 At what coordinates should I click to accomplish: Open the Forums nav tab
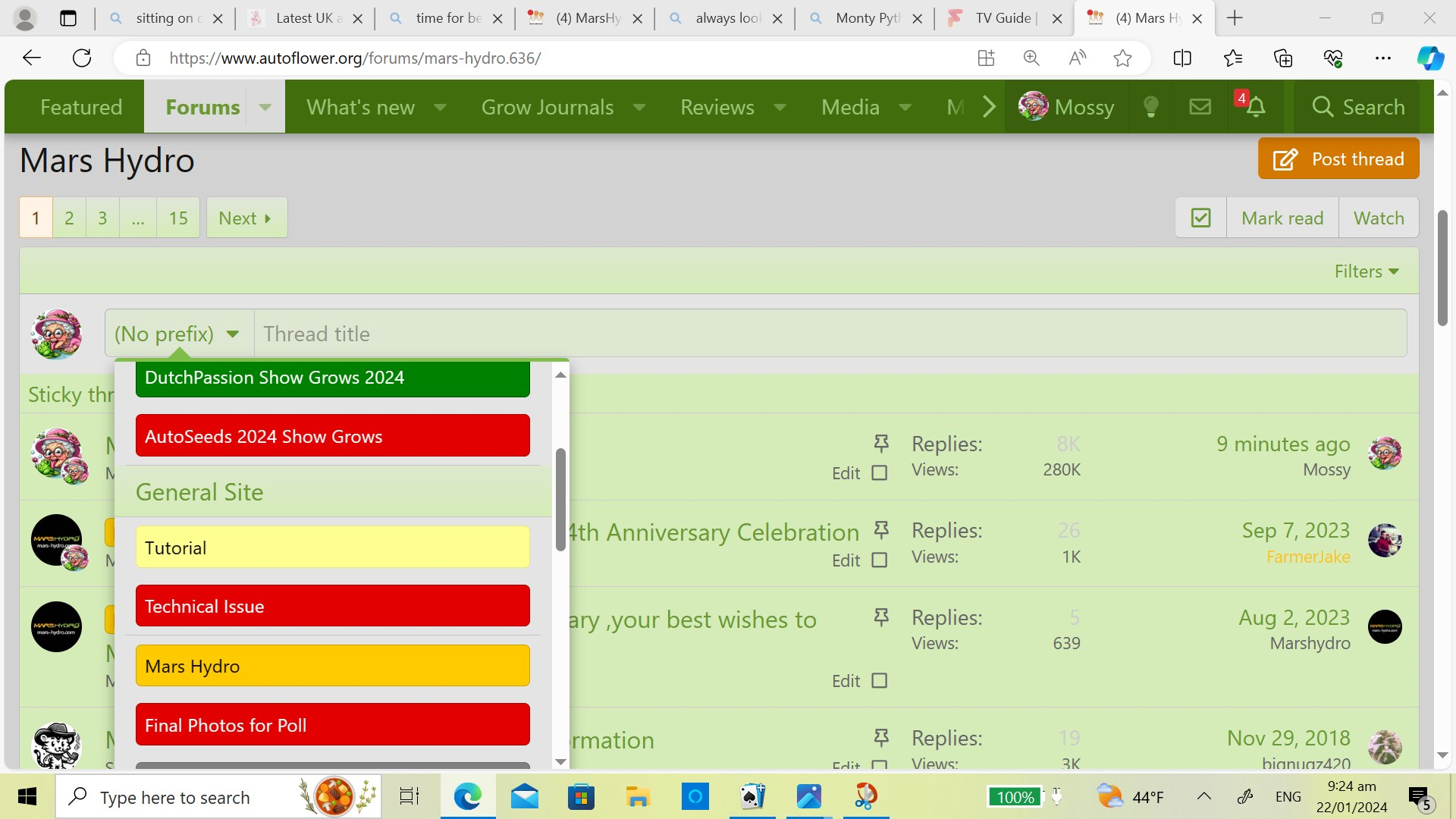click(202, 107)
